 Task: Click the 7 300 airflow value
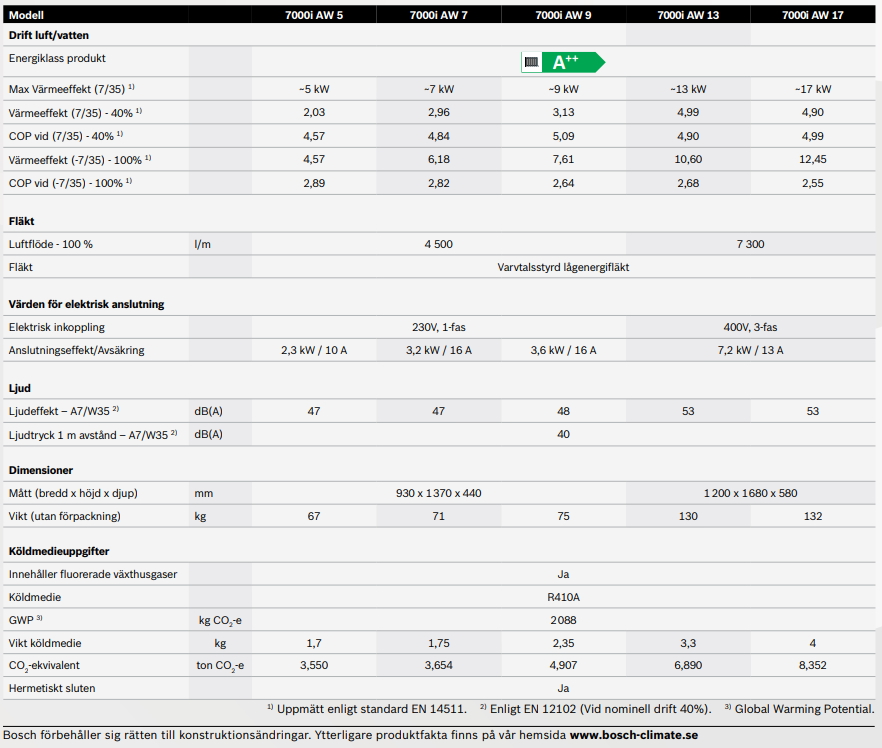(x=750, y=244)
